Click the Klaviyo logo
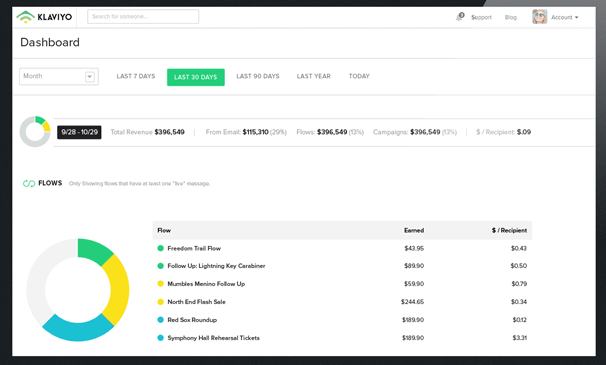The height and width of the screenshot is (365, 606). 44,17
